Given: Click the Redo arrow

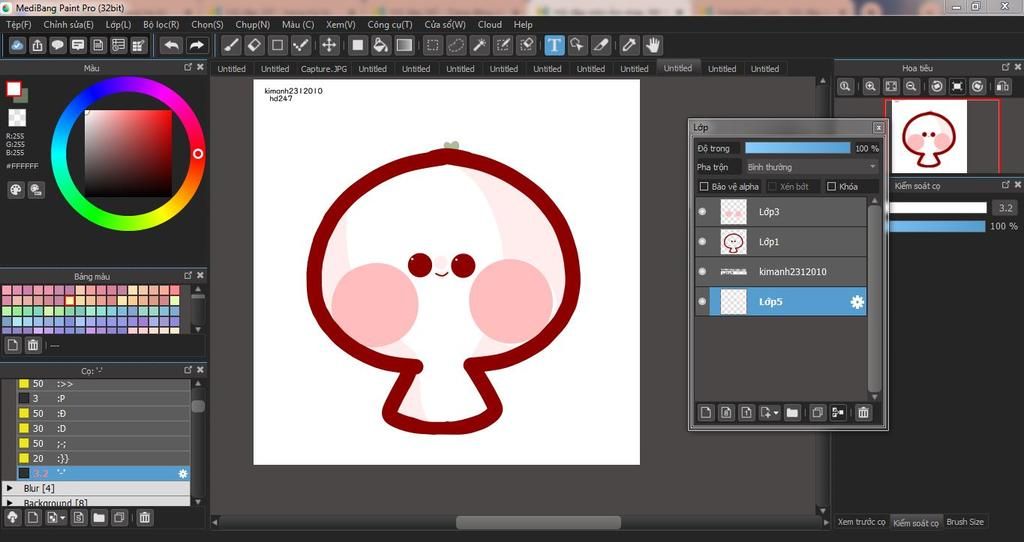Looking at the screenshot, I should tap(196, 45).
